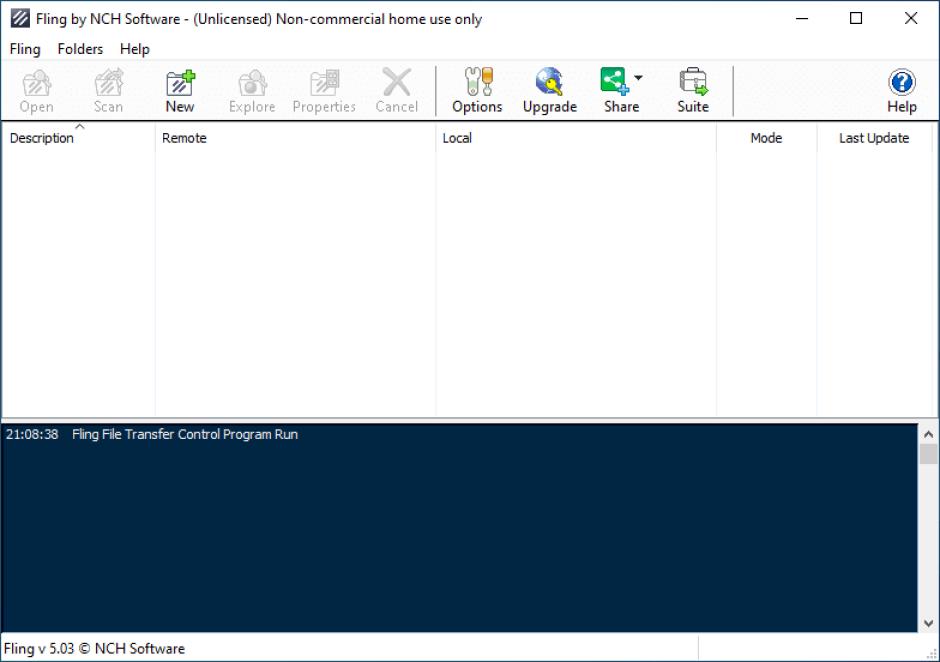Viewport: 940px width, 662px height.
Task: Close the Fling window
Action: (911, 19)
